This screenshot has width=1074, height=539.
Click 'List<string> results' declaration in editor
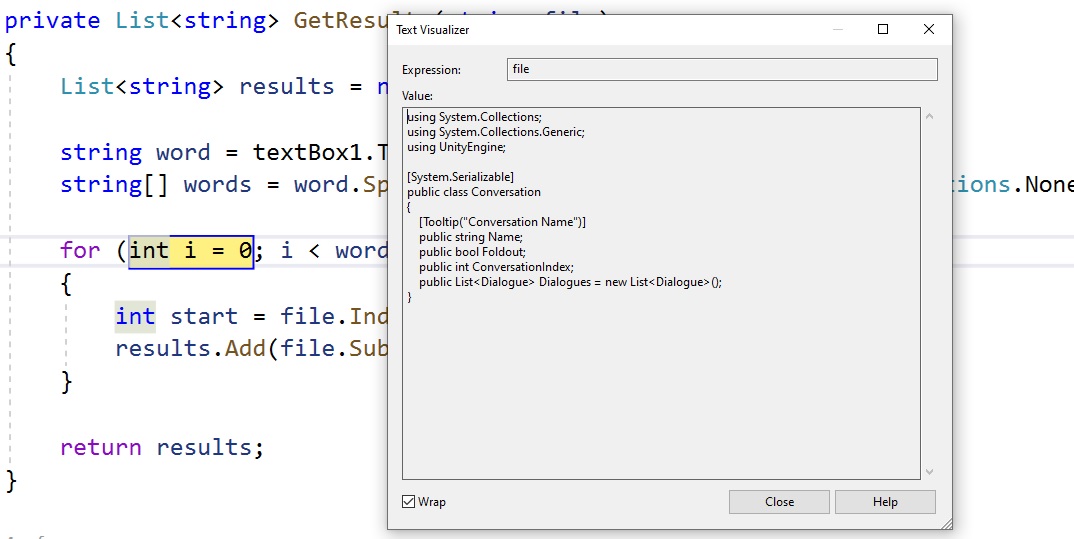(x=197, y=86)
